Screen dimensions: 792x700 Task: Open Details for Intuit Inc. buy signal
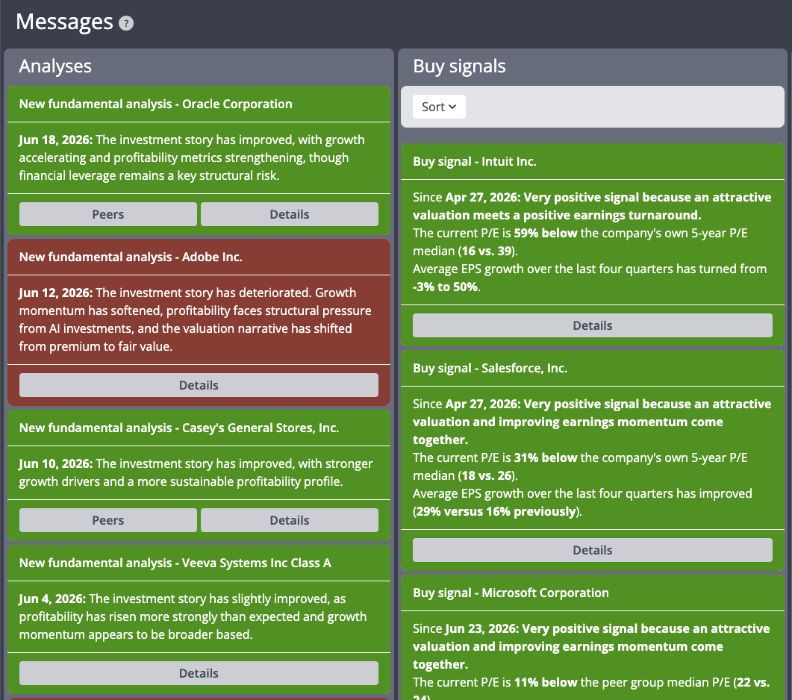coord(592,325)
